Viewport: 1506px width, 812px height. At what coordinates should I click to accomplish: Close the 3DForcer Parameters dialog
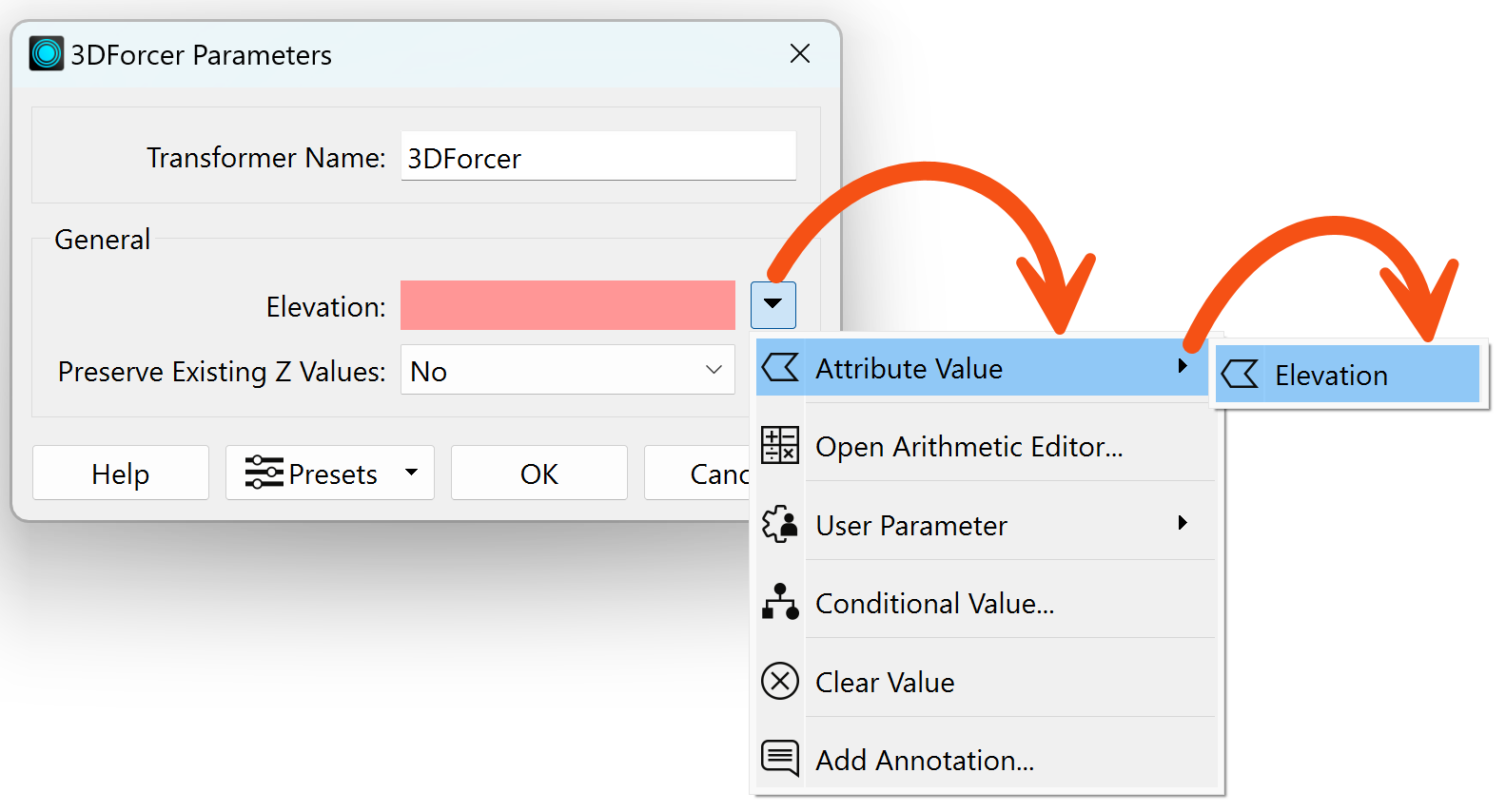click(800, 54)
